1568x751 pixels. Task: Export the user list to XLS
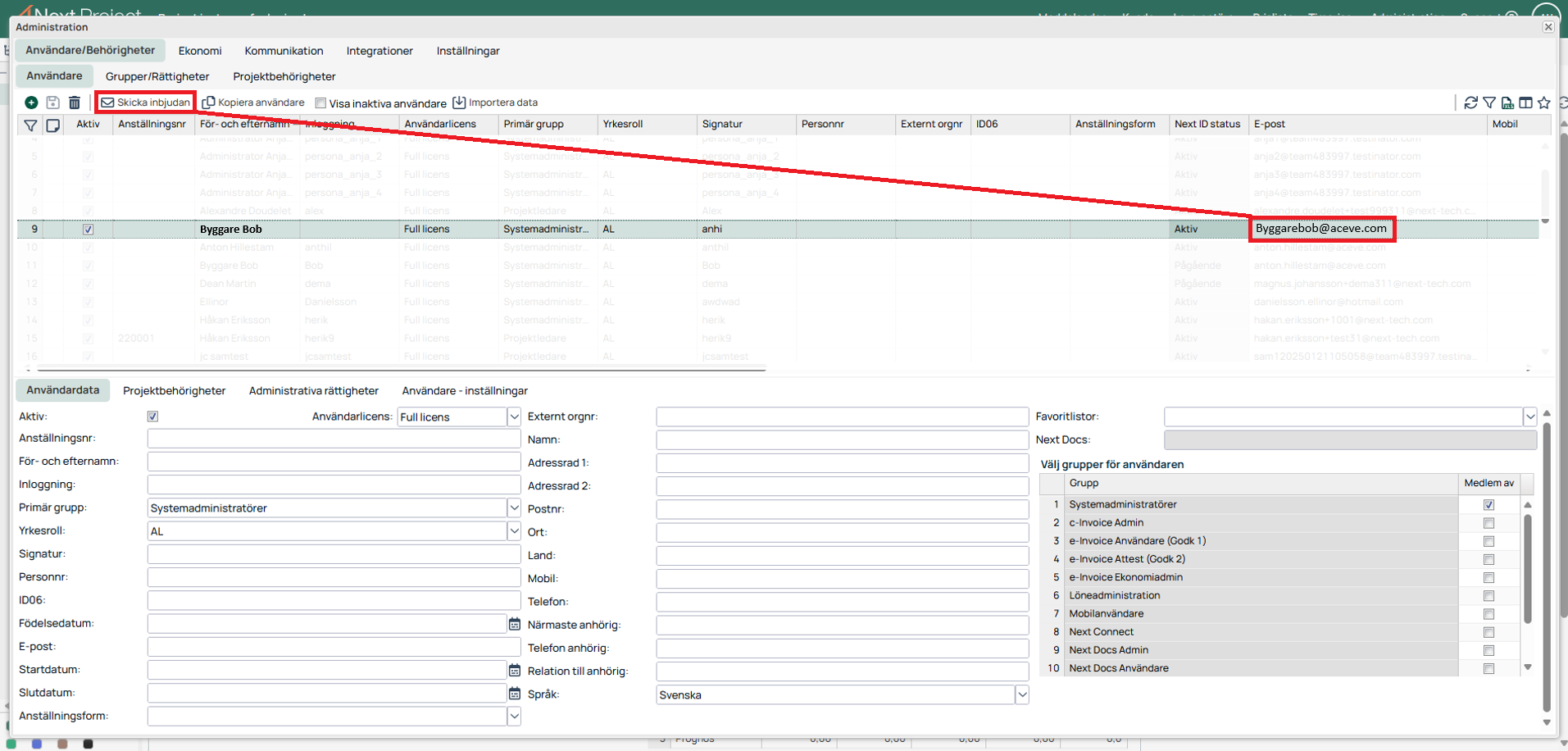(x=1507, y=102)
